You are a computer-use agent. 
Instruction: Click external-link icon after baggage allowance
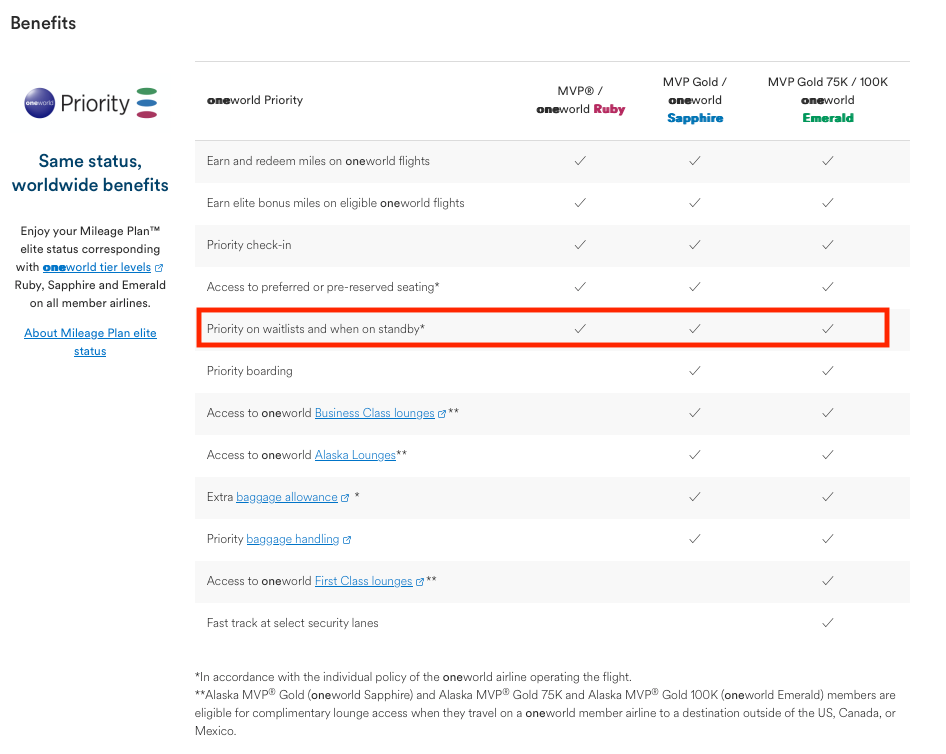pyautogui.click(x=346, y=497)
